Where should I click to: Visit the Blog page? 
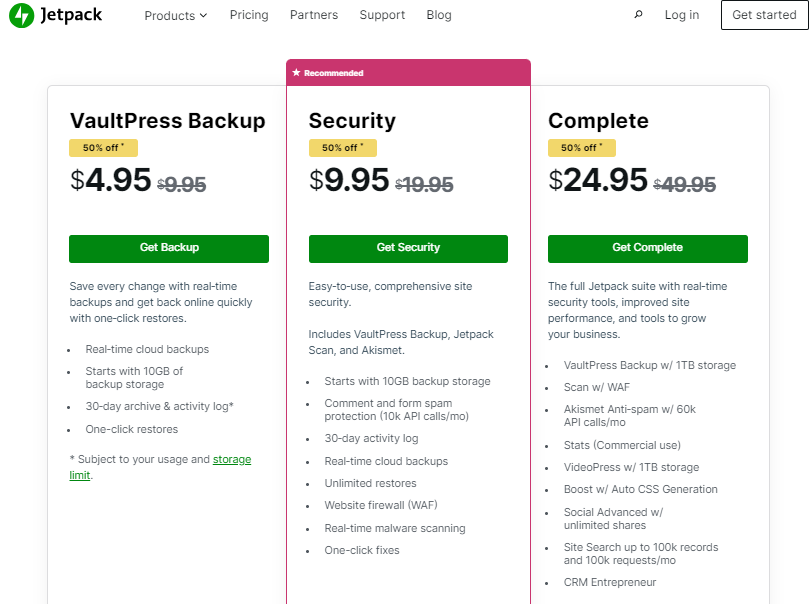[439, 15]
